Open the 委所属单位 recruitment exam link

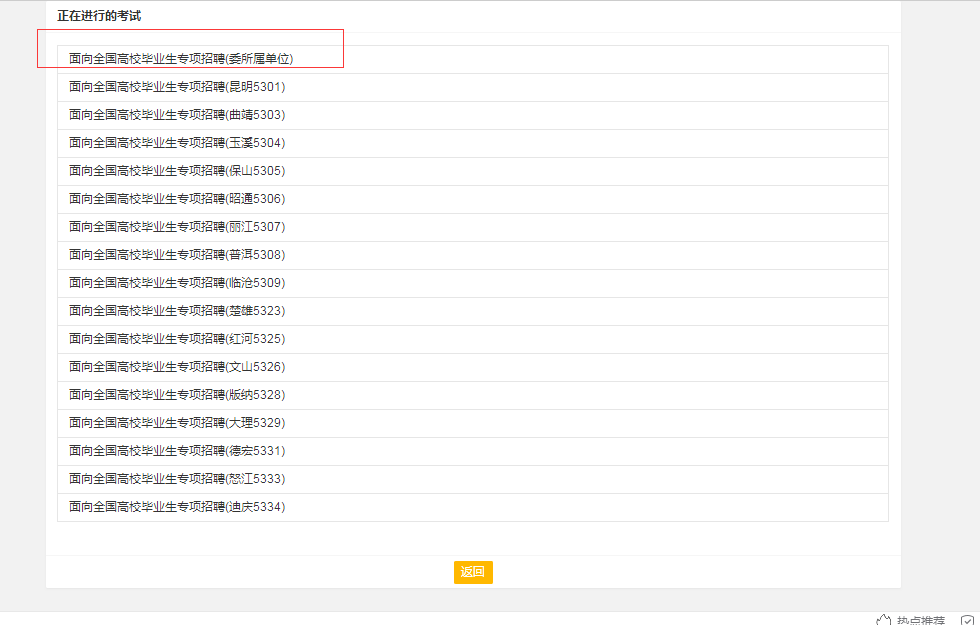click(181, 59)
